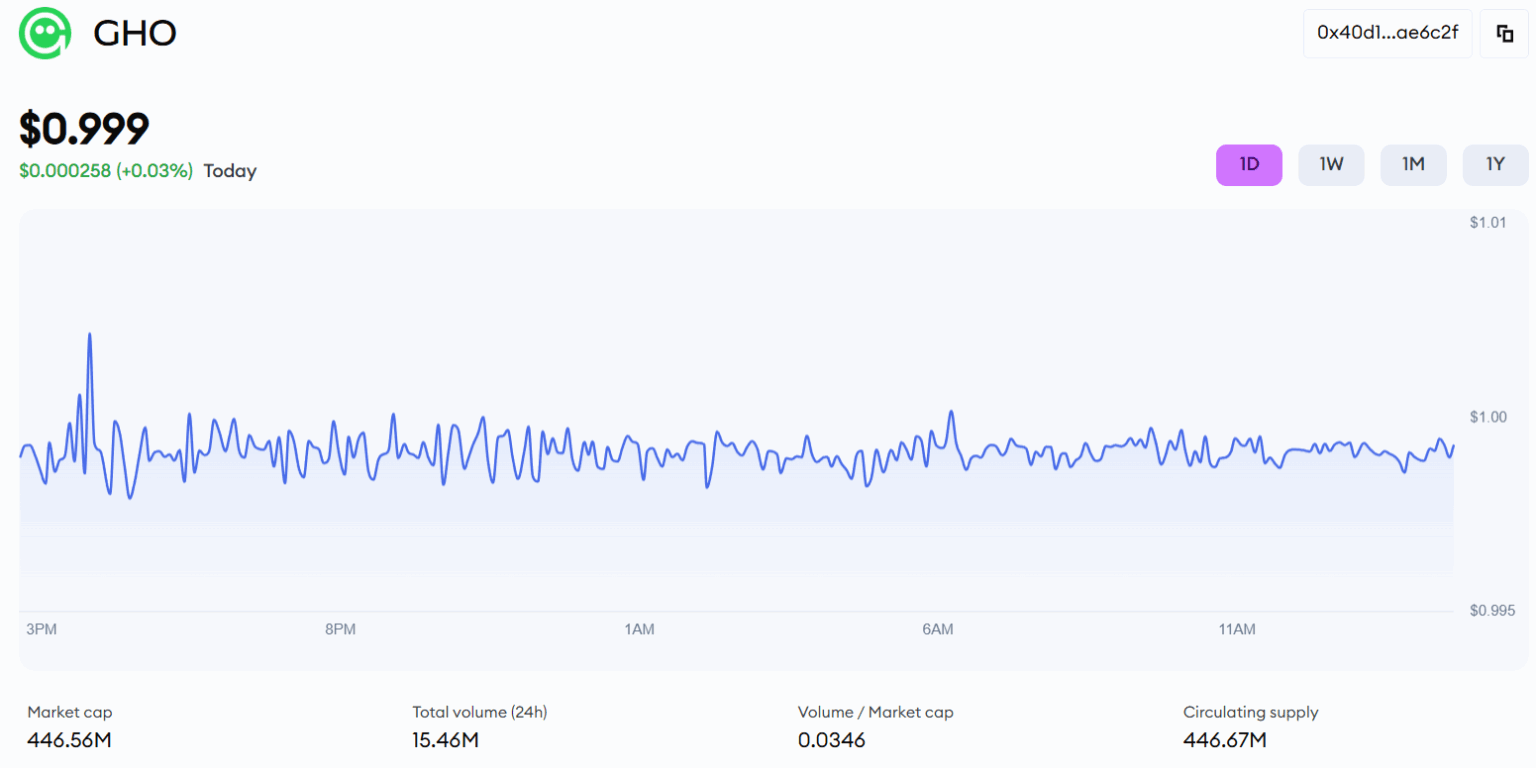Click the Circulating supply value 446.67M
This screenshot has height=768, width=1536.
point(1224,740)
